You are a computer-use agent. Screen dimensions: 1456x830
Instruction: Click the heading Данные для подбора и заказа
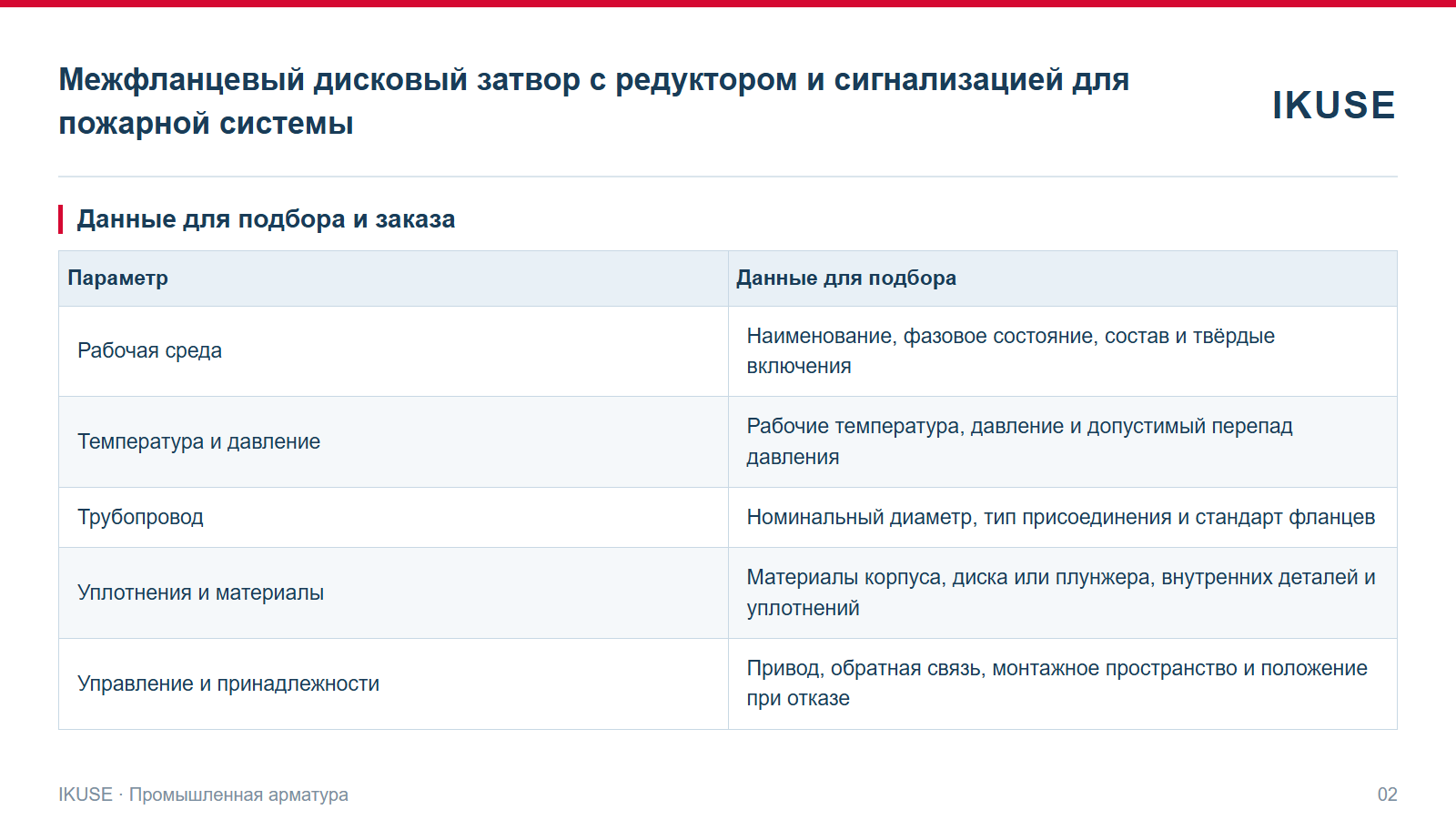coord(266,219)
